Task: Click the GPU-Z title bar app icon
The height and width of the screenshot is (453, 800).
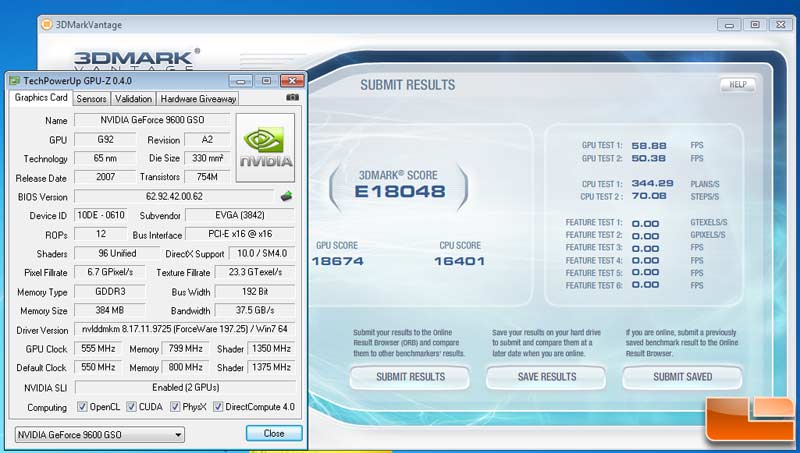Action: pyautogui.click(x=15, y=80)
